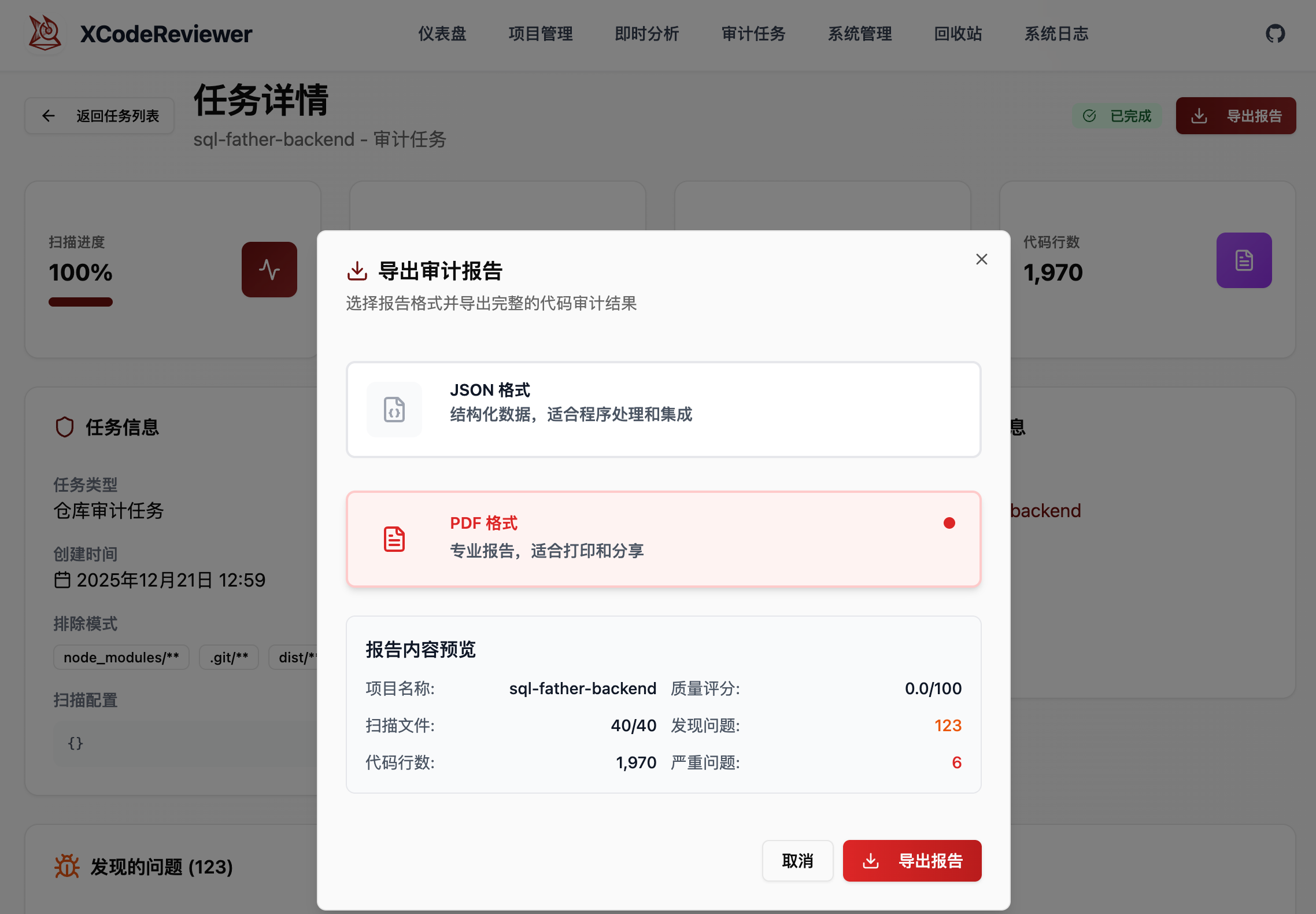
Task: Close the 导出审计报告 dialog
Action: point(981,259)
